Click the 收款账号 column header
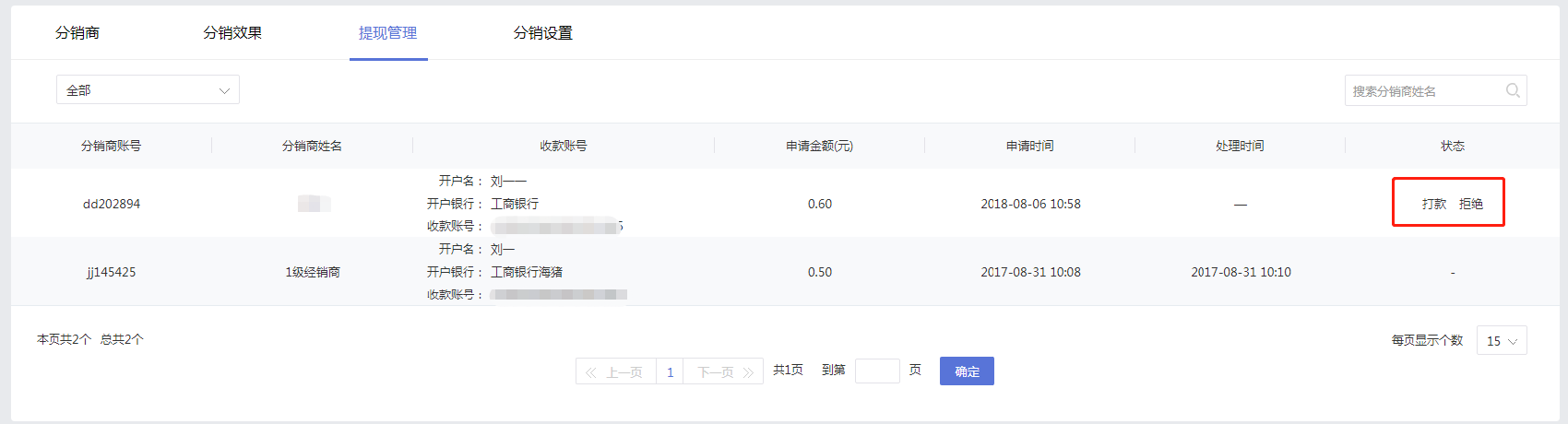The width and height of the screenshot is (1568, 424). pyautogui.click(x=564, y=146)
